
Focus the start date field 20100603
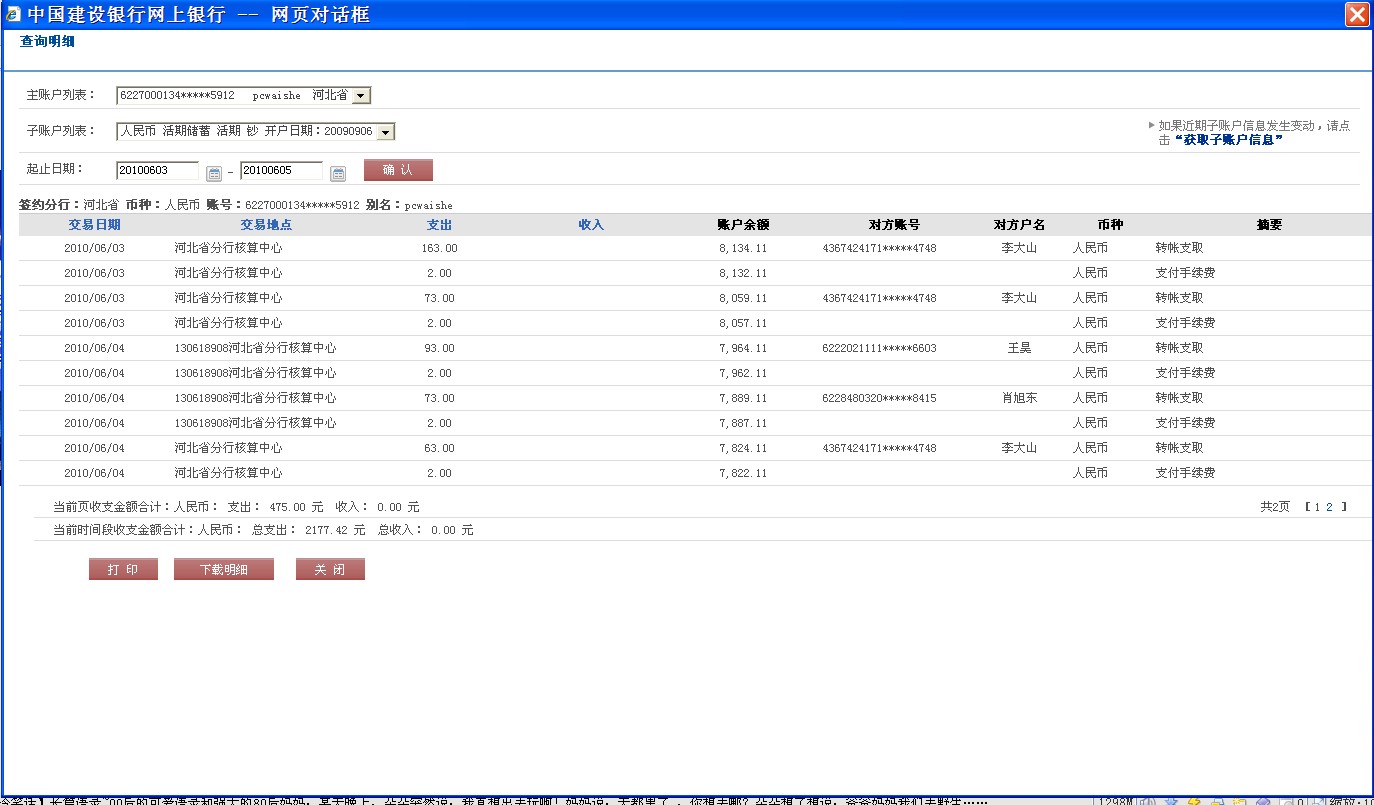point(157,171)
